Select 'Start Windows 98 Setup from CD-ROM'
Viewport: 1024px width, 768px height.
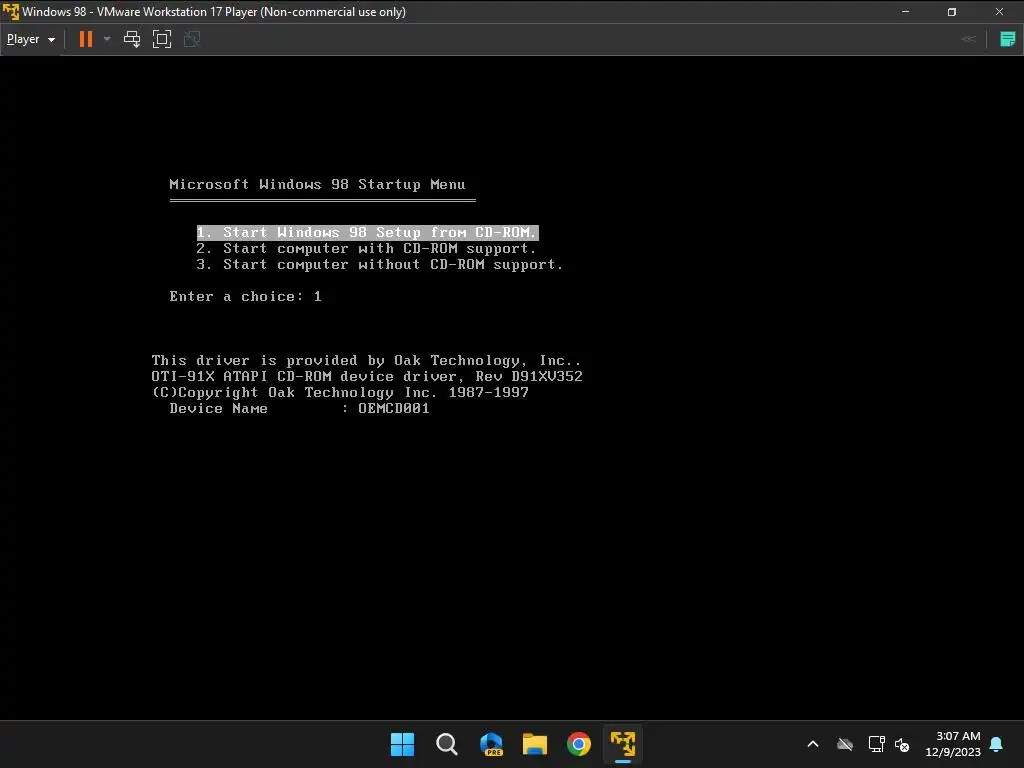367,232
